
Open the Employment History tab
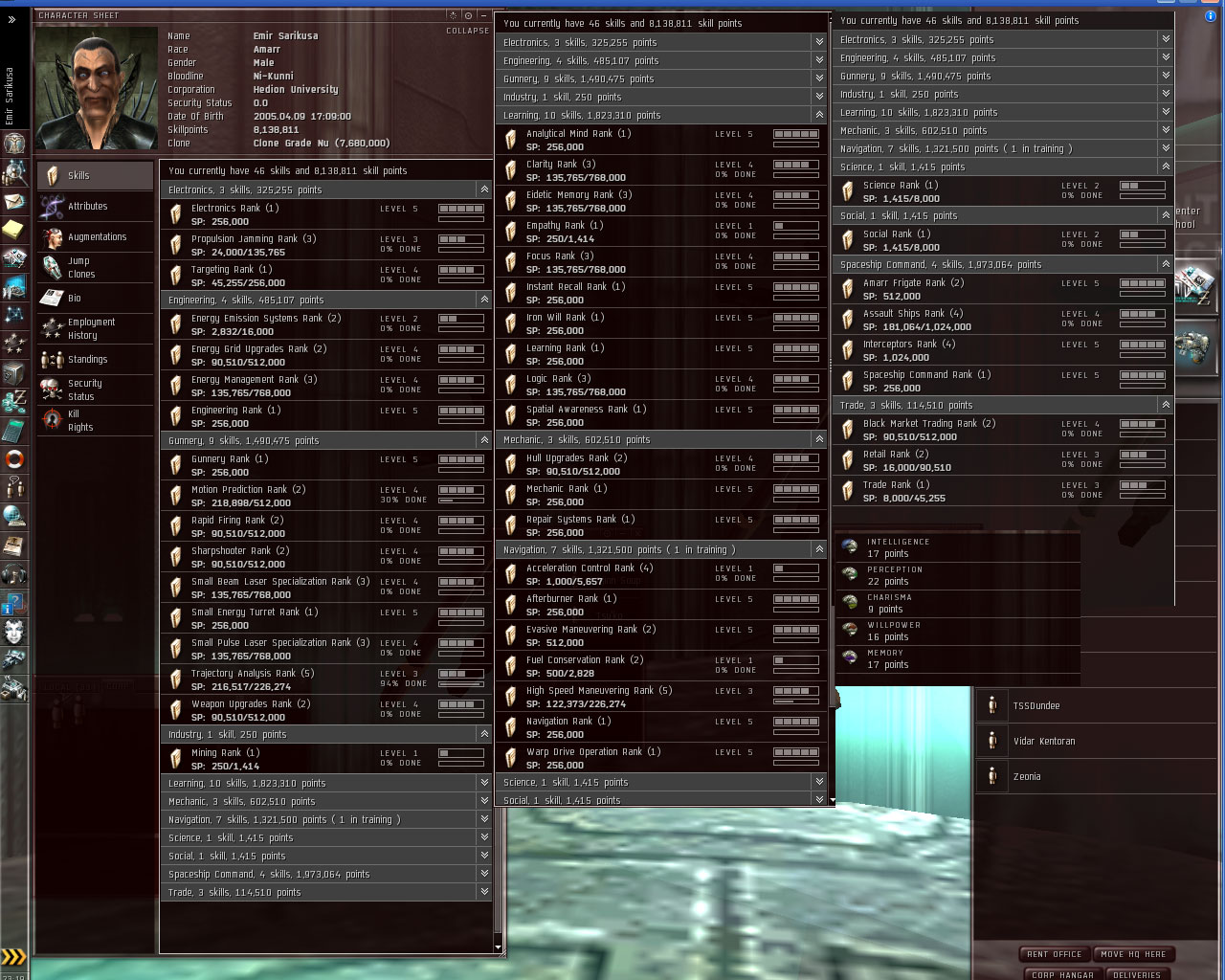pyautogui.click(x=95, y=328)
